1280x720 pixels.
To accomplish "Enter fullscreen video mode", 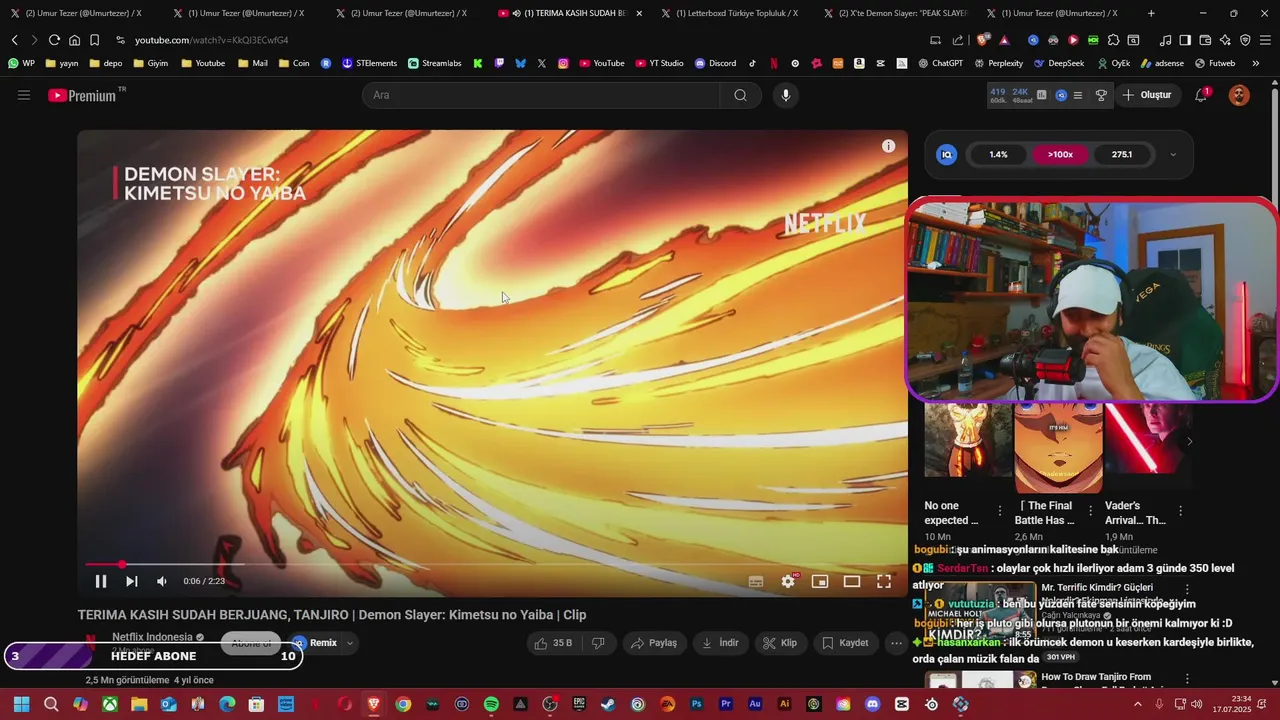I will [884, 581].
